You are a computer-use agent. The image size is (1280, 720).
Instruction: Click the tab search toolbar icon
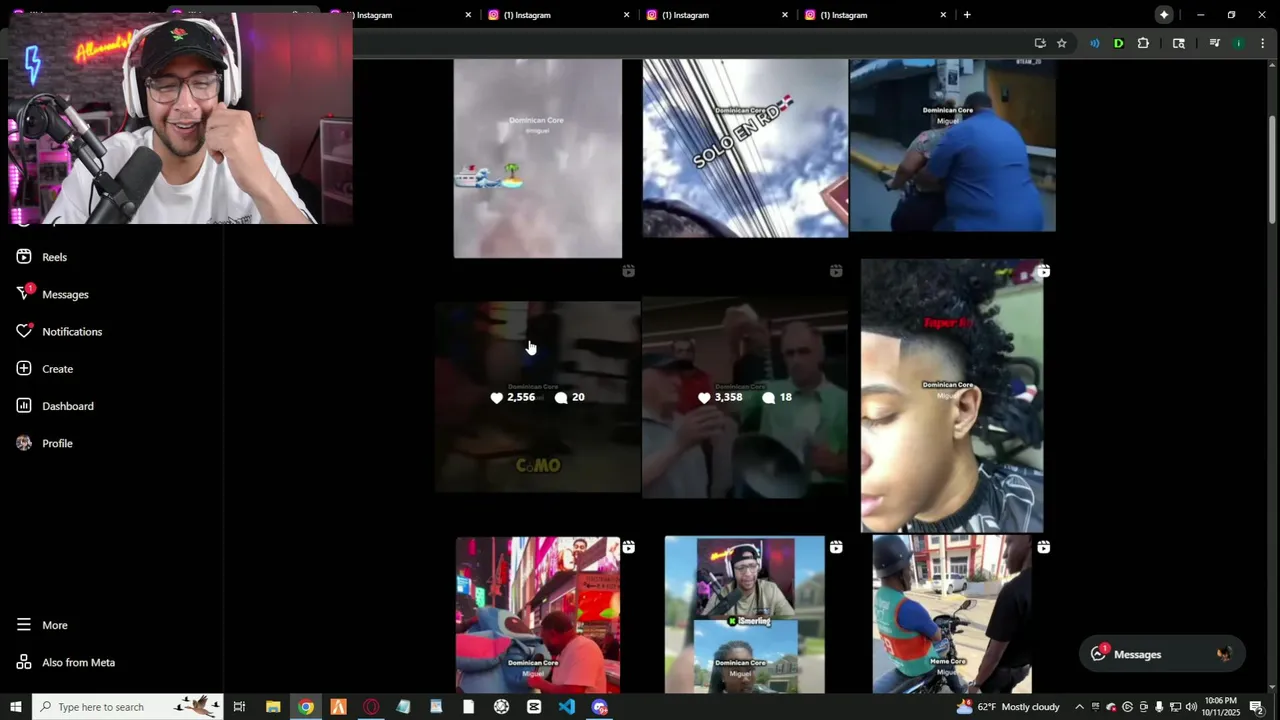coord(1179,43)
